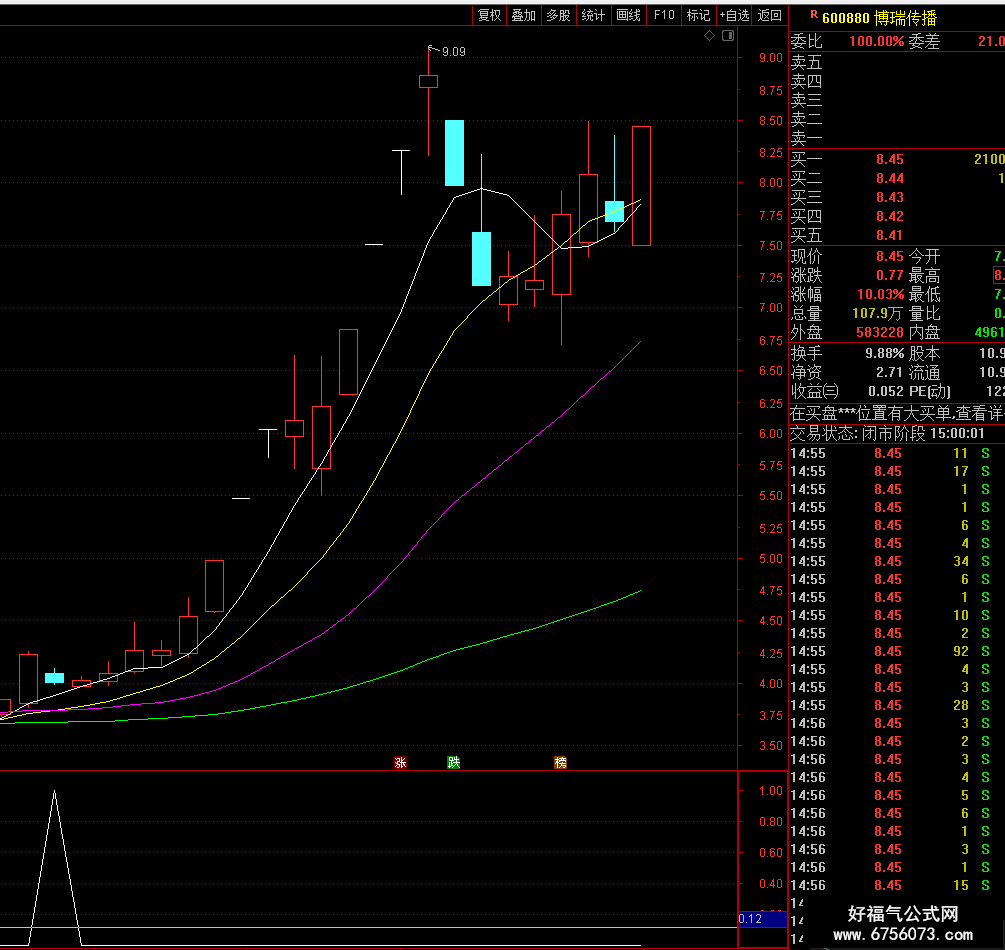Click the red R icon beside 600880
Viewport: 1005px width, 950px height.
tap(814, 14)
